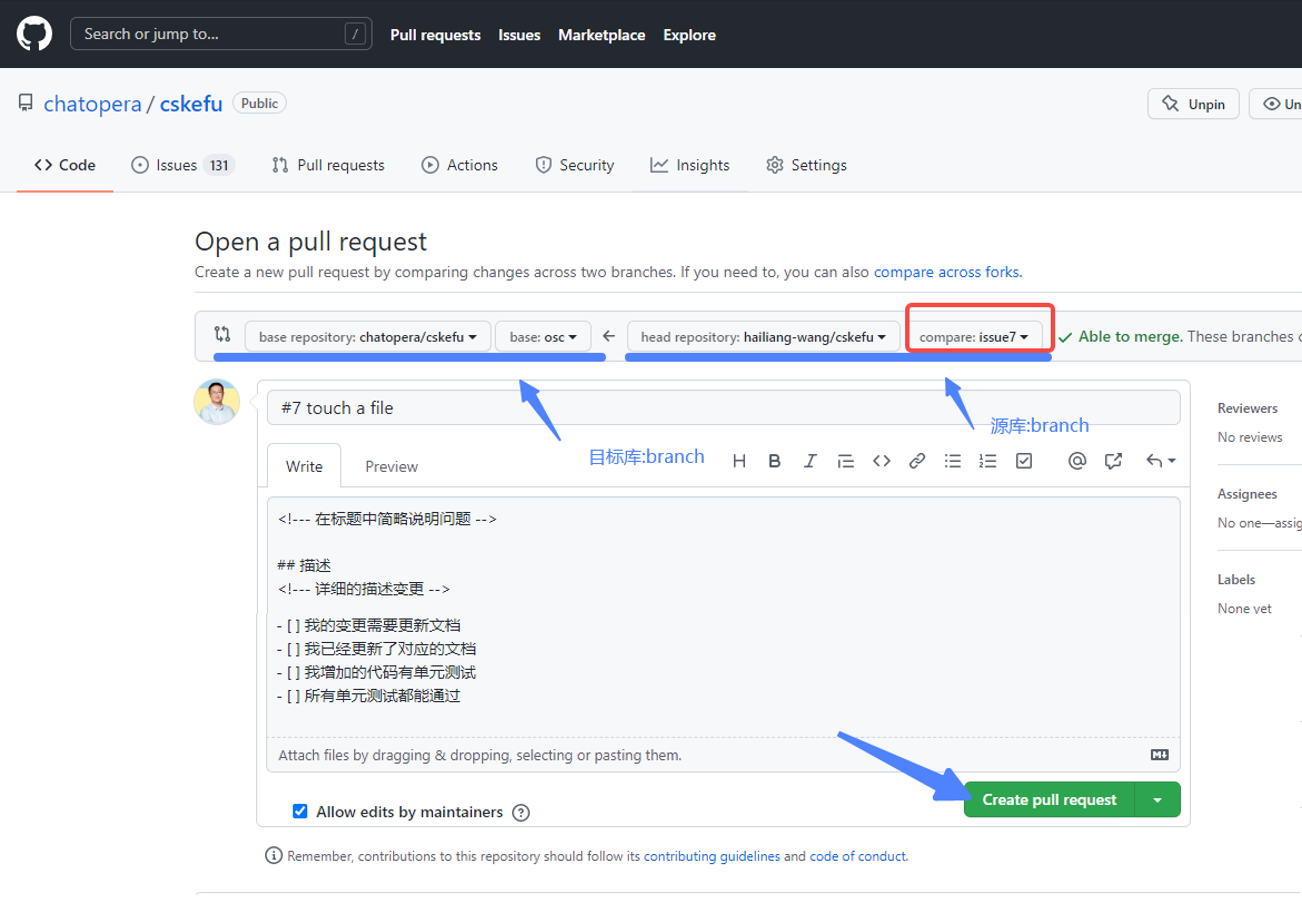The height and width of the screenshot is (901, 1302).
Task: Open the compare: issue7 branch dropdown
Action: coord(975,336)
